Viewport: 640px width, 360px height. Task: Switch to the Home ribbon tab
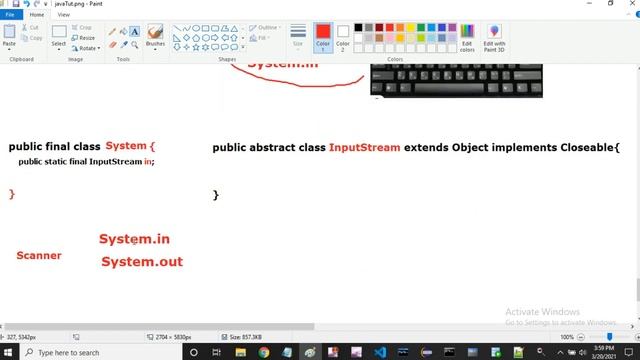tap(37, 14)
